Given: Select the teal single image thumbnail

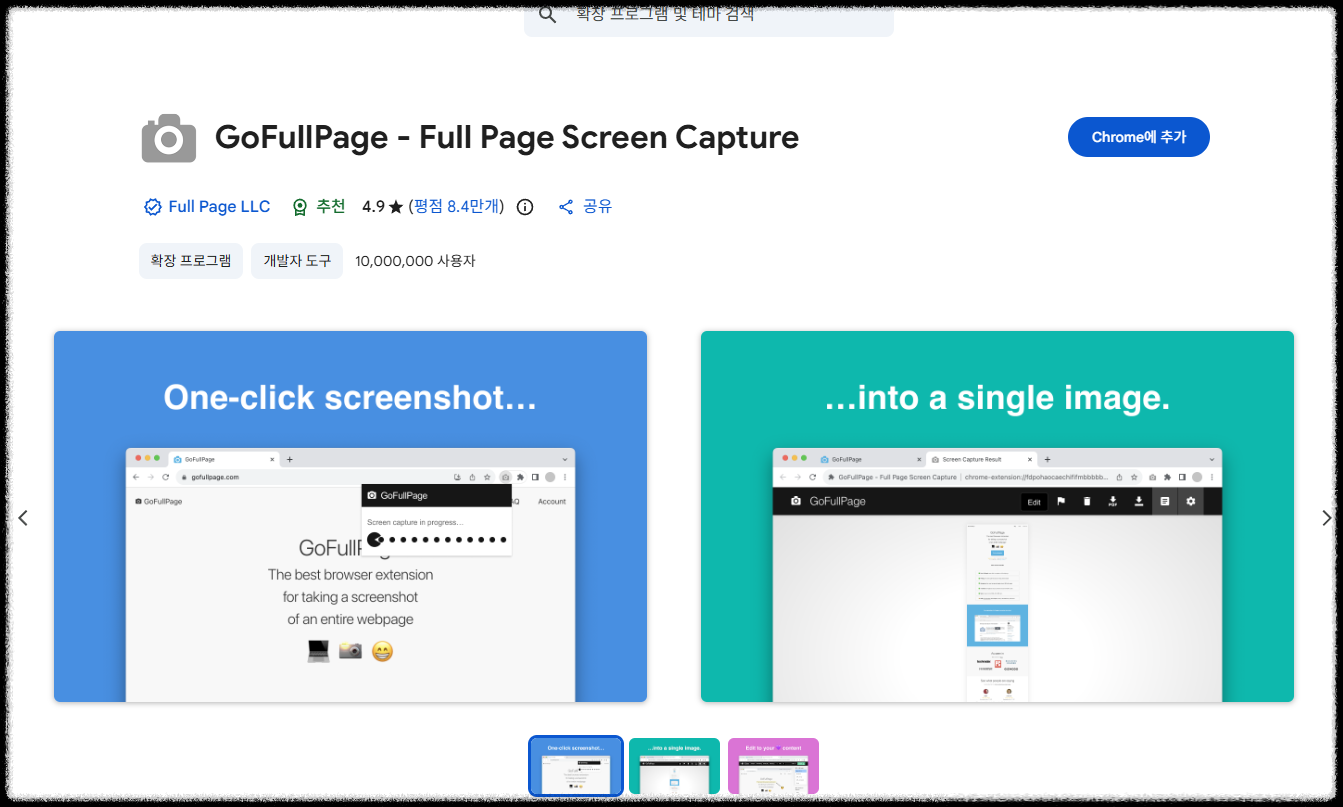Looking at the screenshot, I should click(674, 766).
